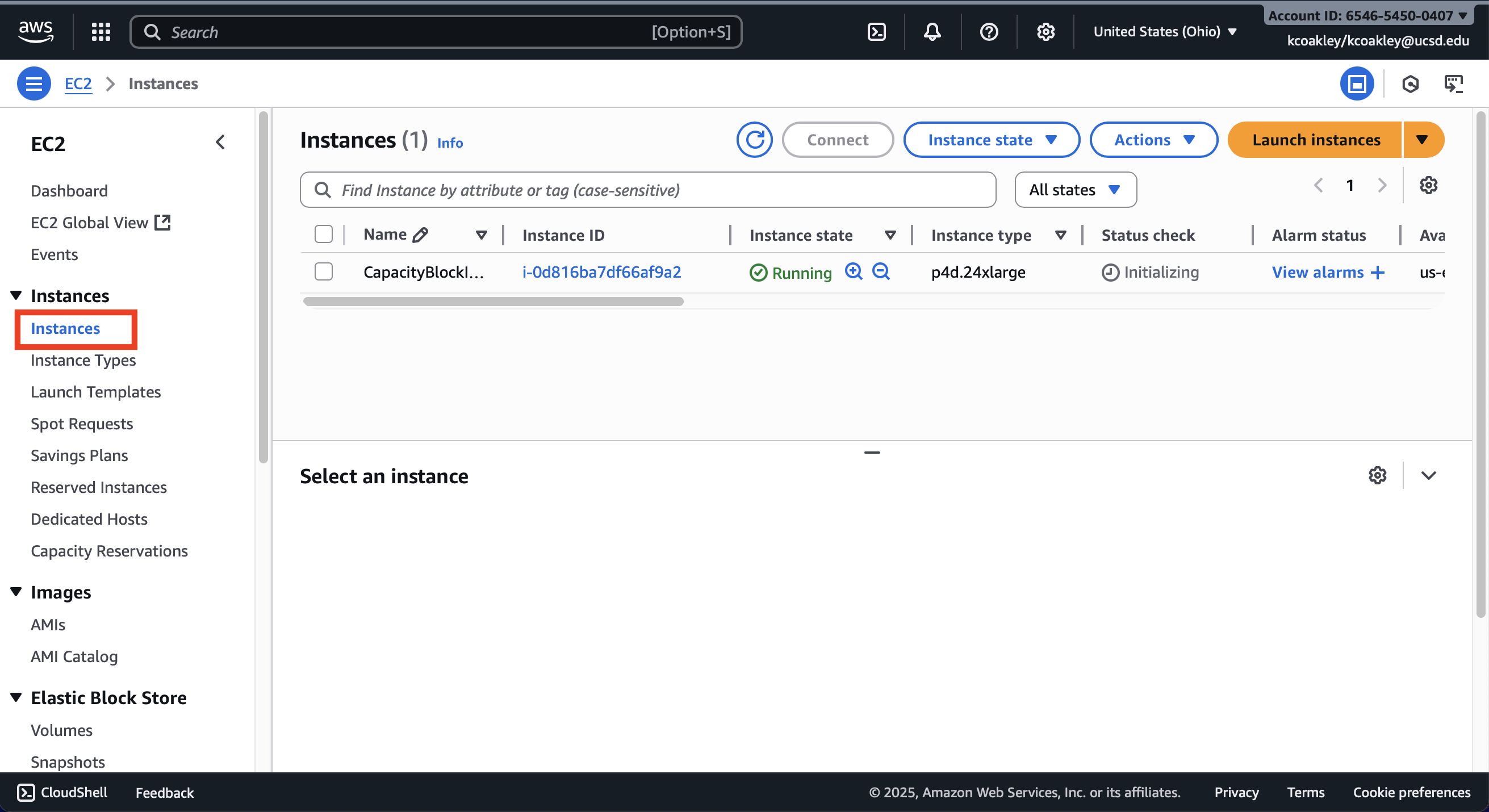Image resolution: width=1489 pixels, height=812 pixels.
Task: Open instance ID i-0d816ba7df66af9a2 link
Action: click(x=601, y=271)
